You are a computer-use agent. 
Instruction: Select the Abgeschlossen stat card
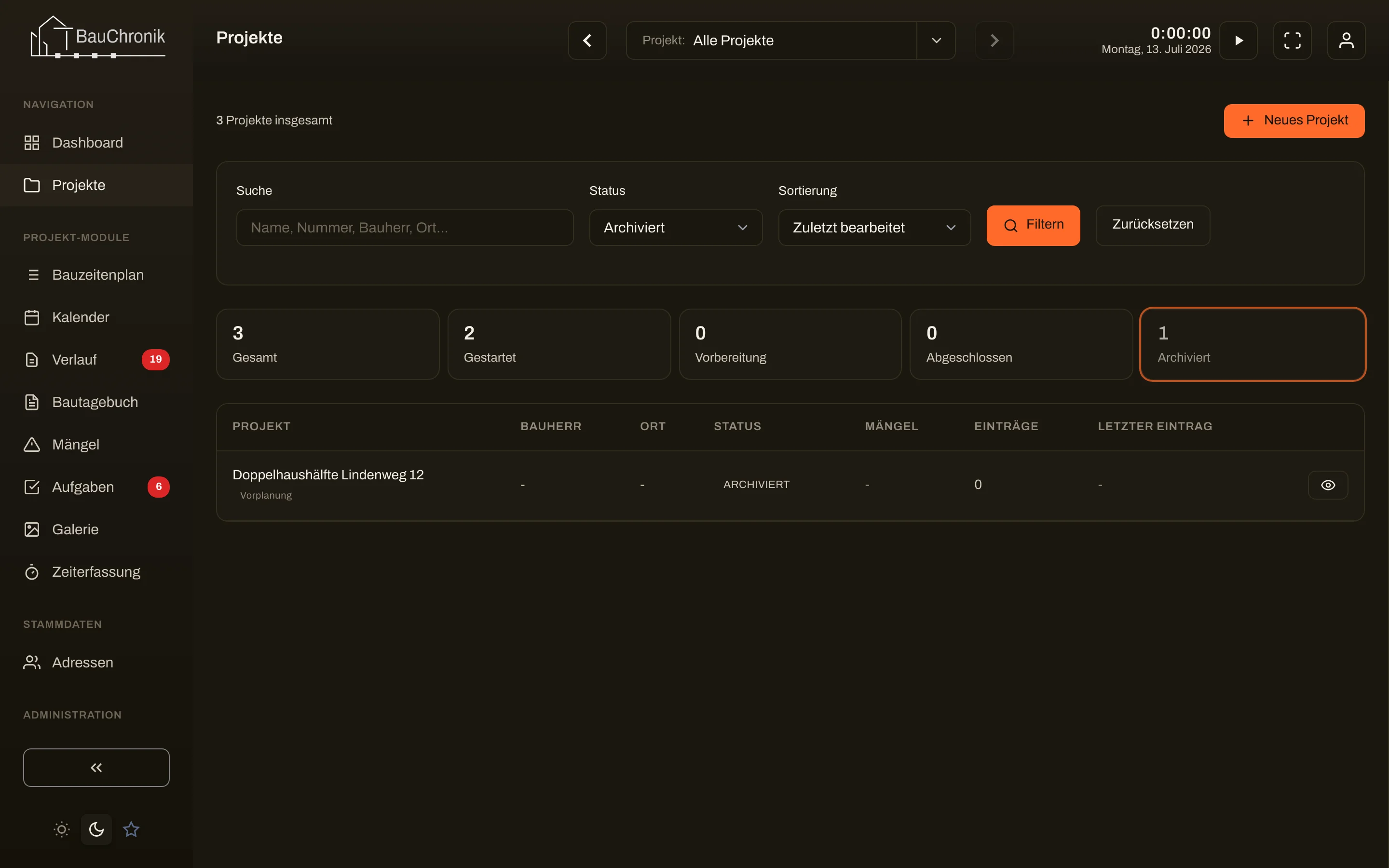[1021, 344]
